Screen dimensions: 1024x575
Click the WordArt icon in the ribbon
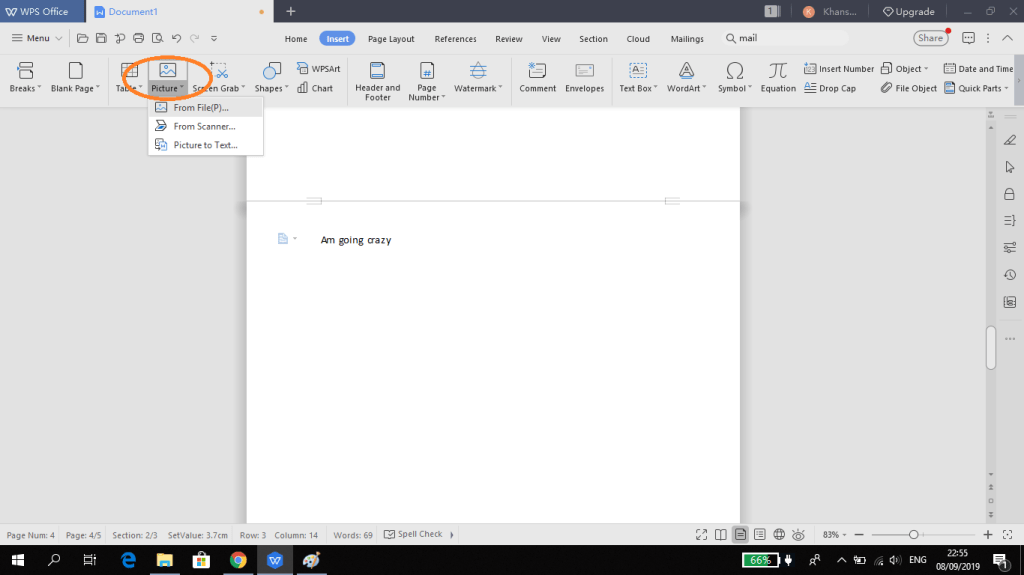pyautogui.click(x=685, y=72)
